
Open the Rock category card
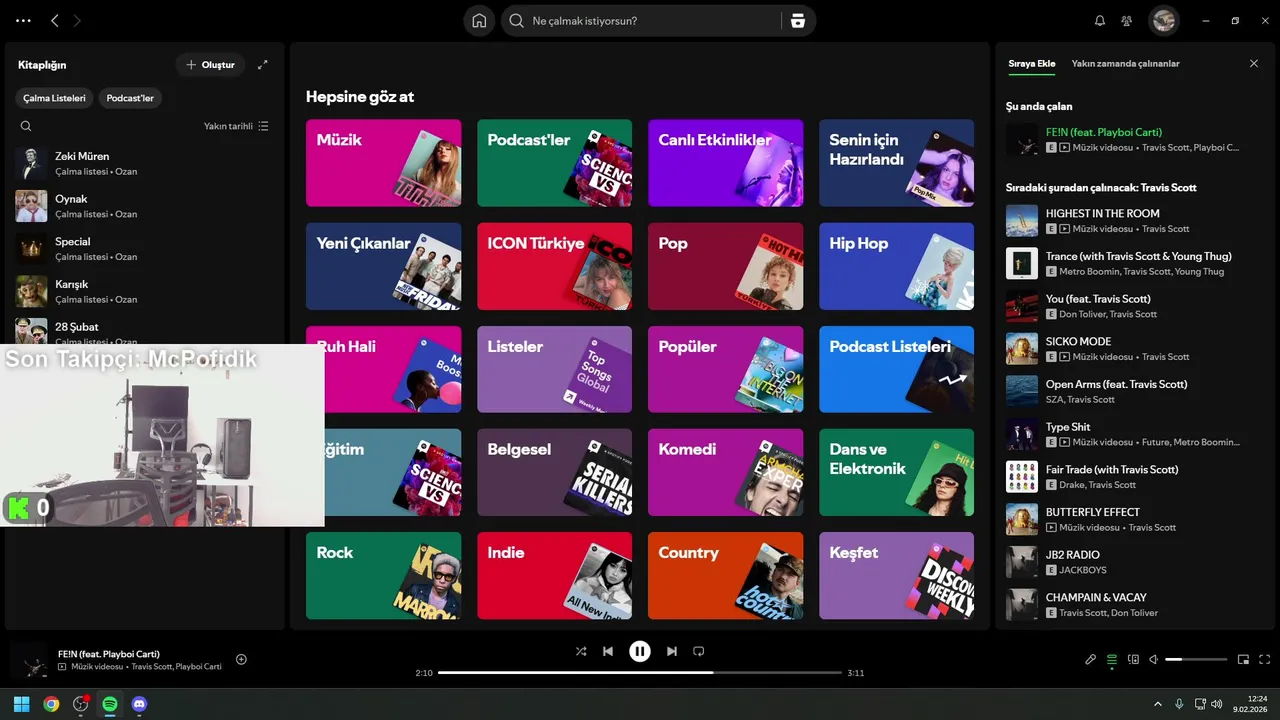point(383,575)
